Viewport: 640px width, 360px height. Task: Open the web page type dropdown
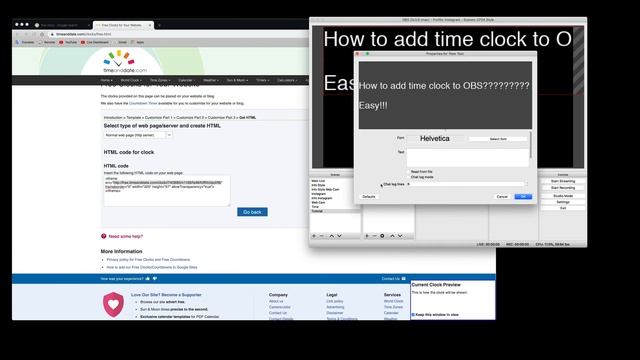point(138,135)
